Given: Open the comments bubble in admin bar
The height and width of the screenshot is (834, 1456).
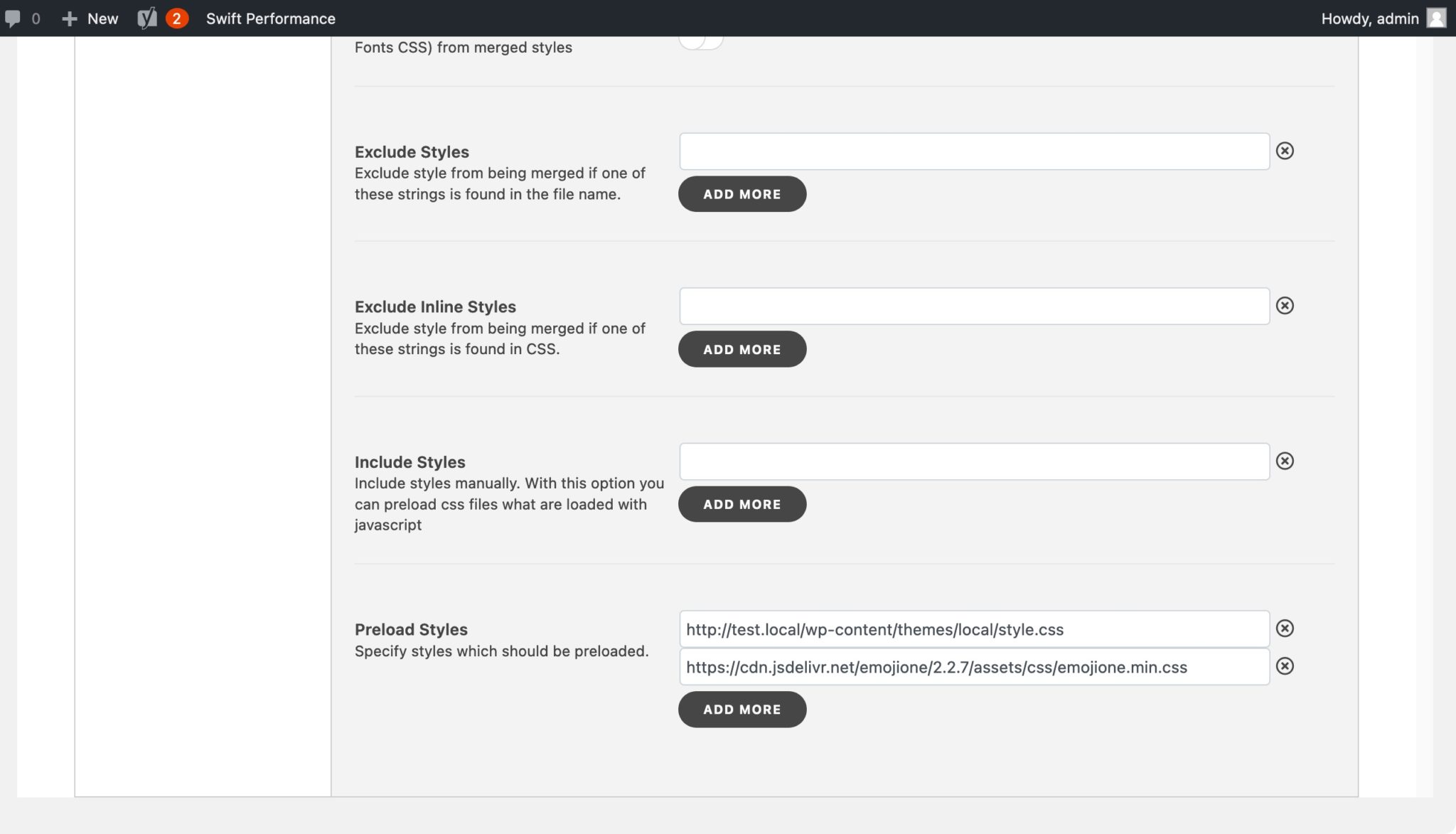Looking at the screenshot, I should 14,18.
